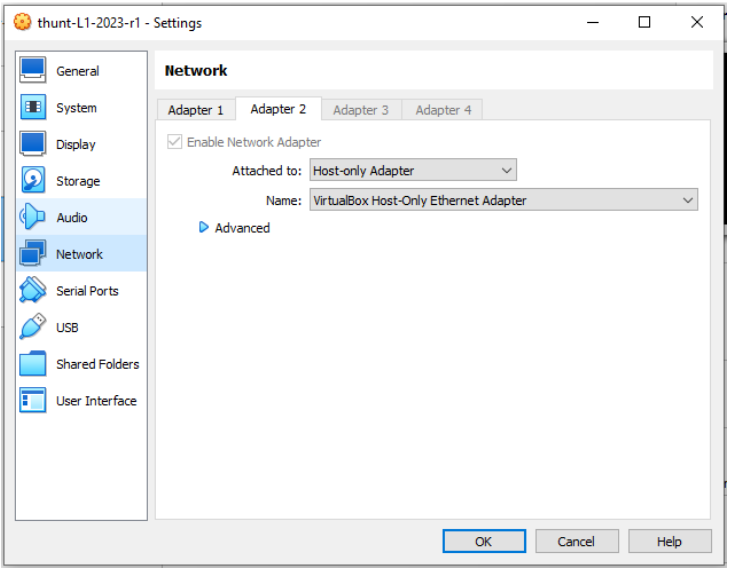Image resolution: width=729 pixels, height=573 pixels.
Task: Go to the System category label
Action: [x=76, y=108]
